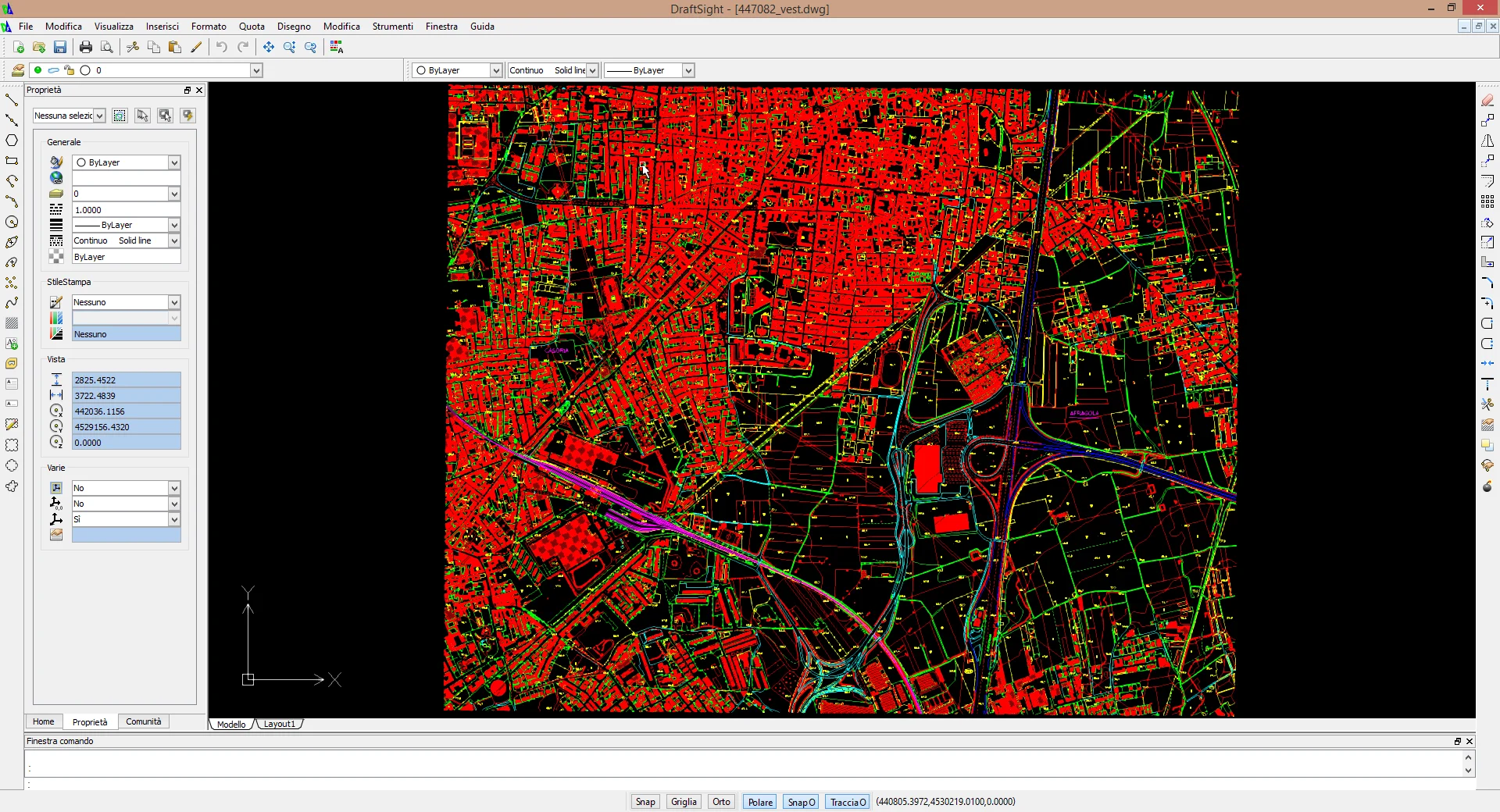Viewport: 1500px width, 812px height.
Task: Open the layer selector dropdown
Action: 255,70
